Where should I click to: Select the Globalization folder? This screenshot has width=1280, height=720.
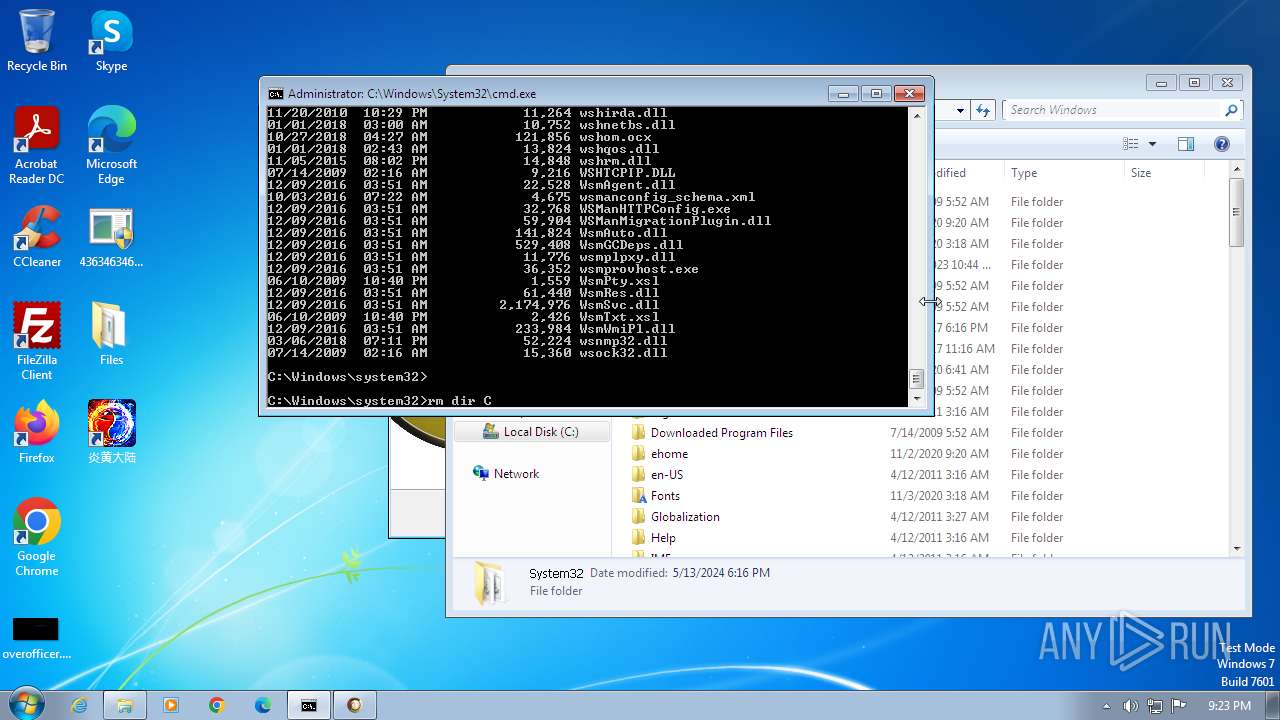pyautogui.click(x=685, y=517)
